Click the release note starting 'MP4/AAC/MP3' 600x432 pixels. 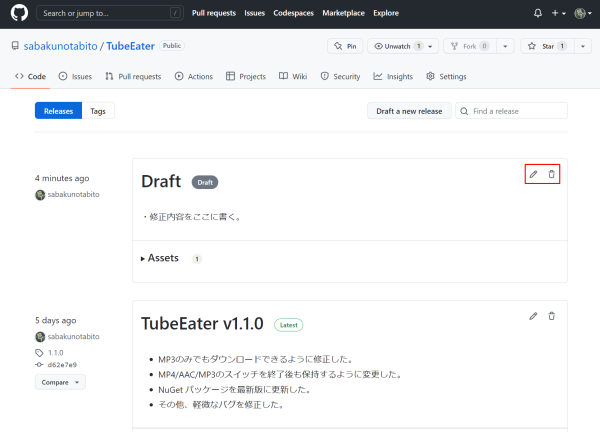point(280,374)
